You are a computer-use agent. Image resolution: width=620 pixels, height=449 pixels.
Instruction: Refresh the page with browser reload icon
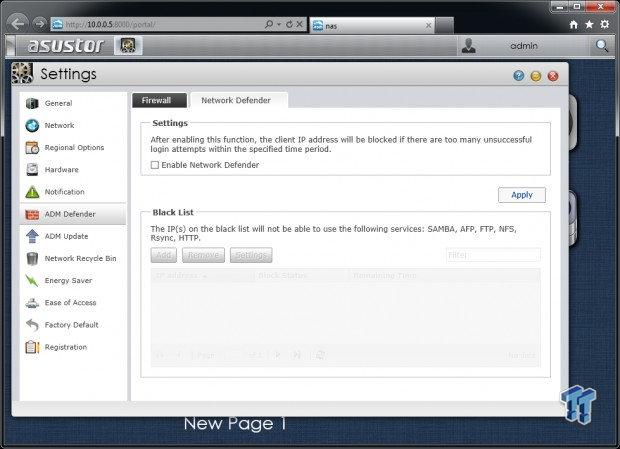(x=289, y=24)
